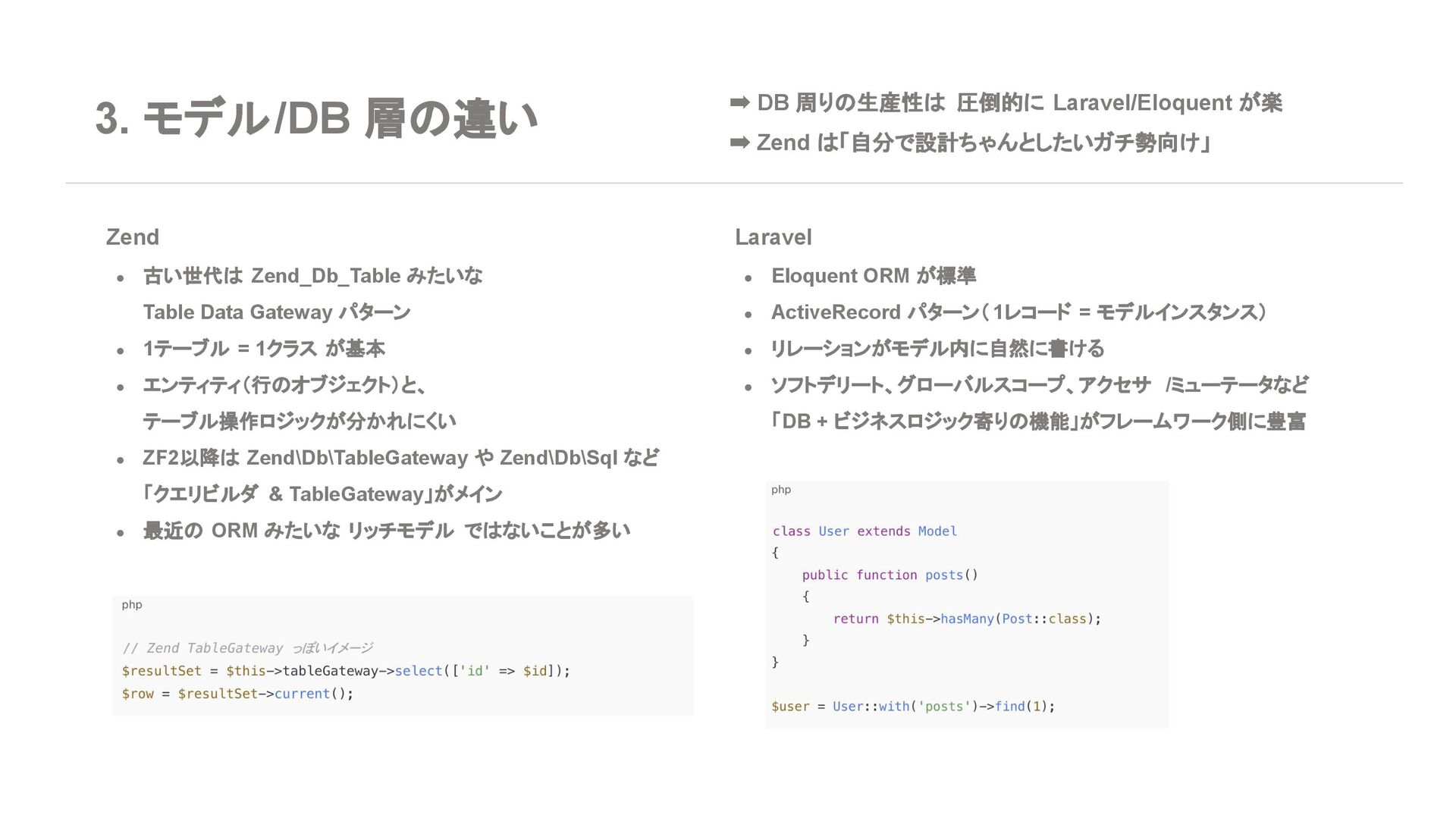Click the code line 'class User extends Model'
The width and height of the screenshot is (1456, 818).
[864, 531]
